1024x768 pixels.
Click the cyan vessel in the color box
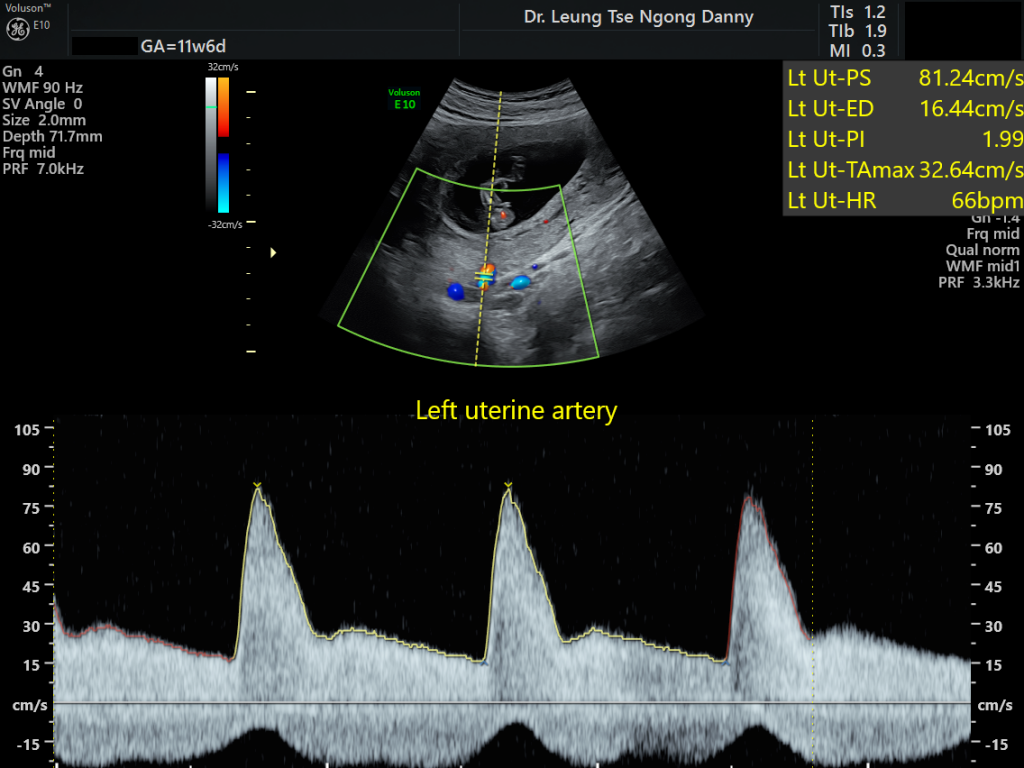(520, 282)
